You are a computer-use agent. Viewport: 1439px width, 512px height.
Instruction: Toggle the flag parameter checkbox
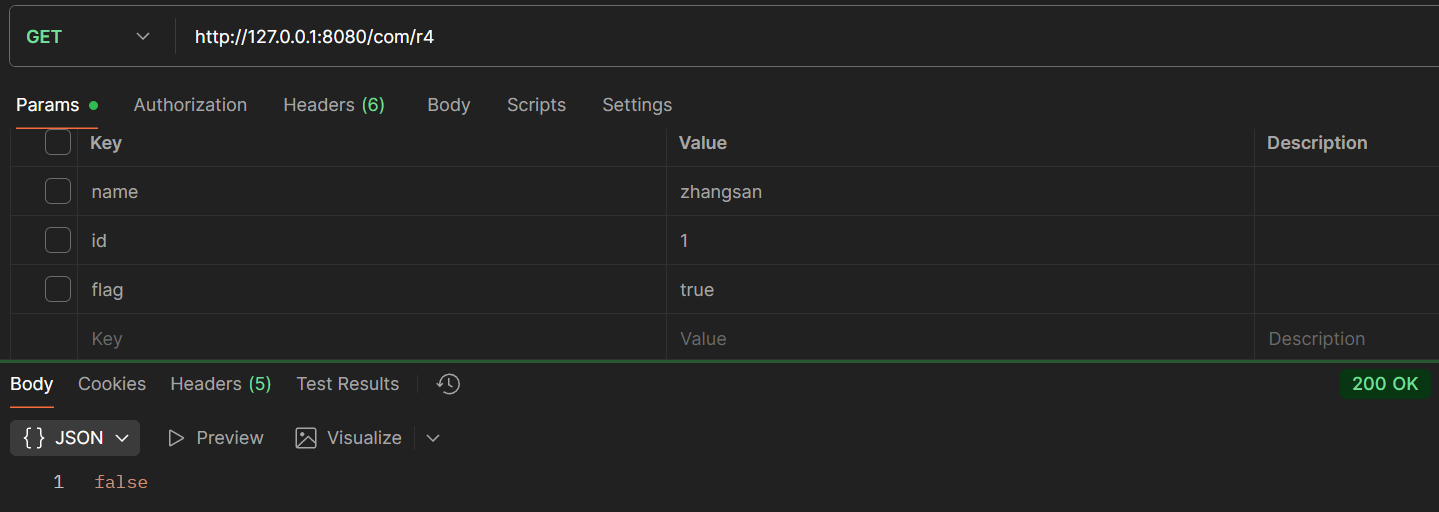[x=58, y=289]
